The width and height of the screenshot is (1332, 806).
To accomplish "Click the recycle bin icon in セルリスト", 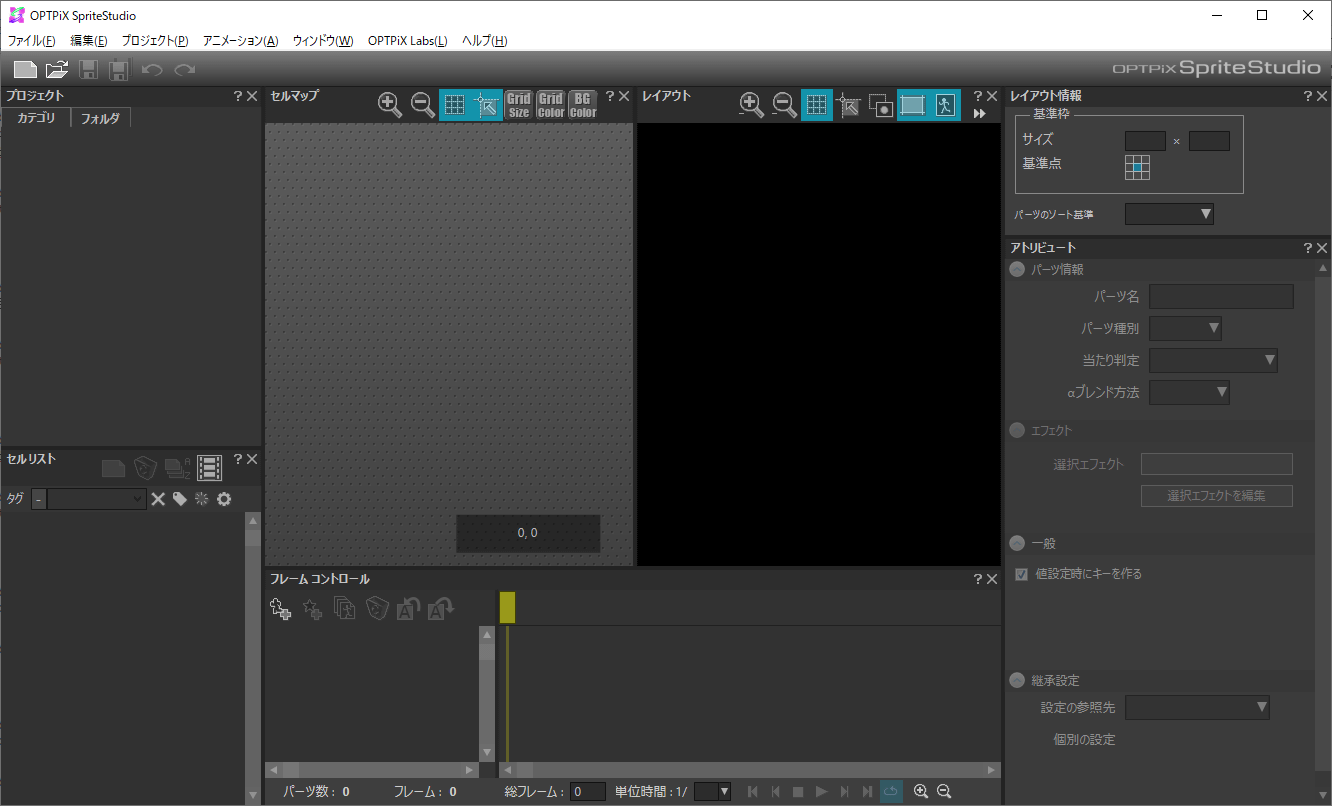I will click(146, 468).
